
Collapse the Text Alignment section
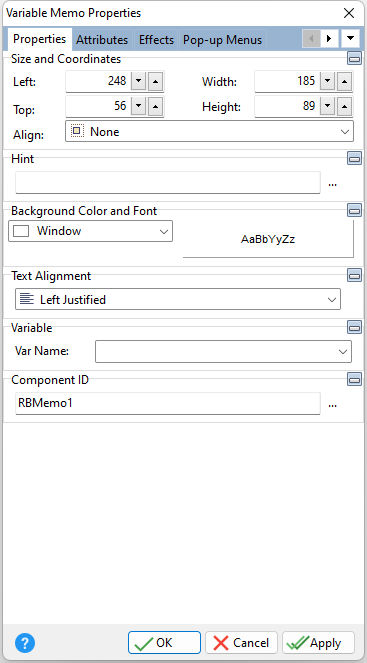point(354,275)
